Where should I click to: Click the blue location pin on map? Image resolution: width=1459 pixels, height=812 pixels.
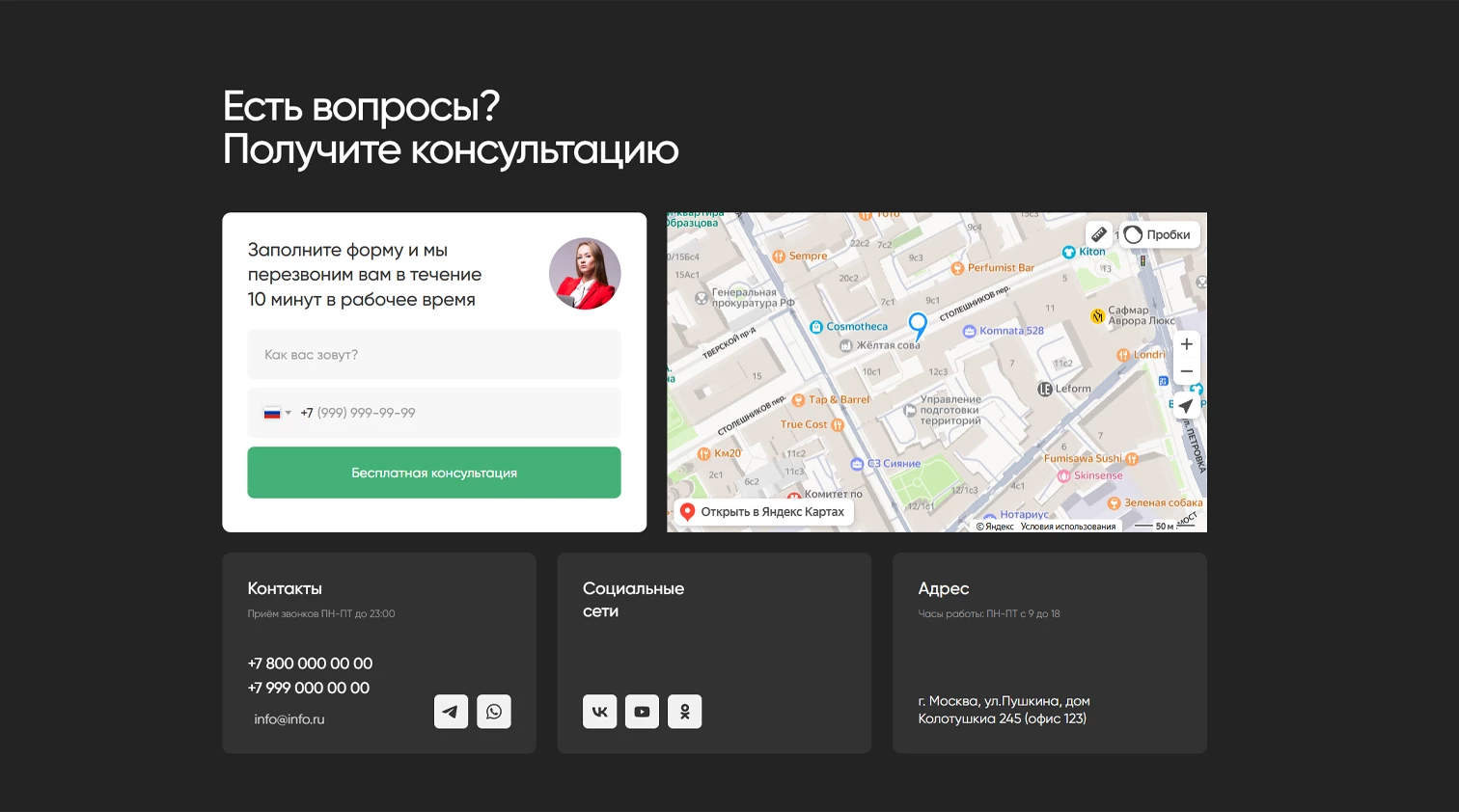(x=918, y=325)
